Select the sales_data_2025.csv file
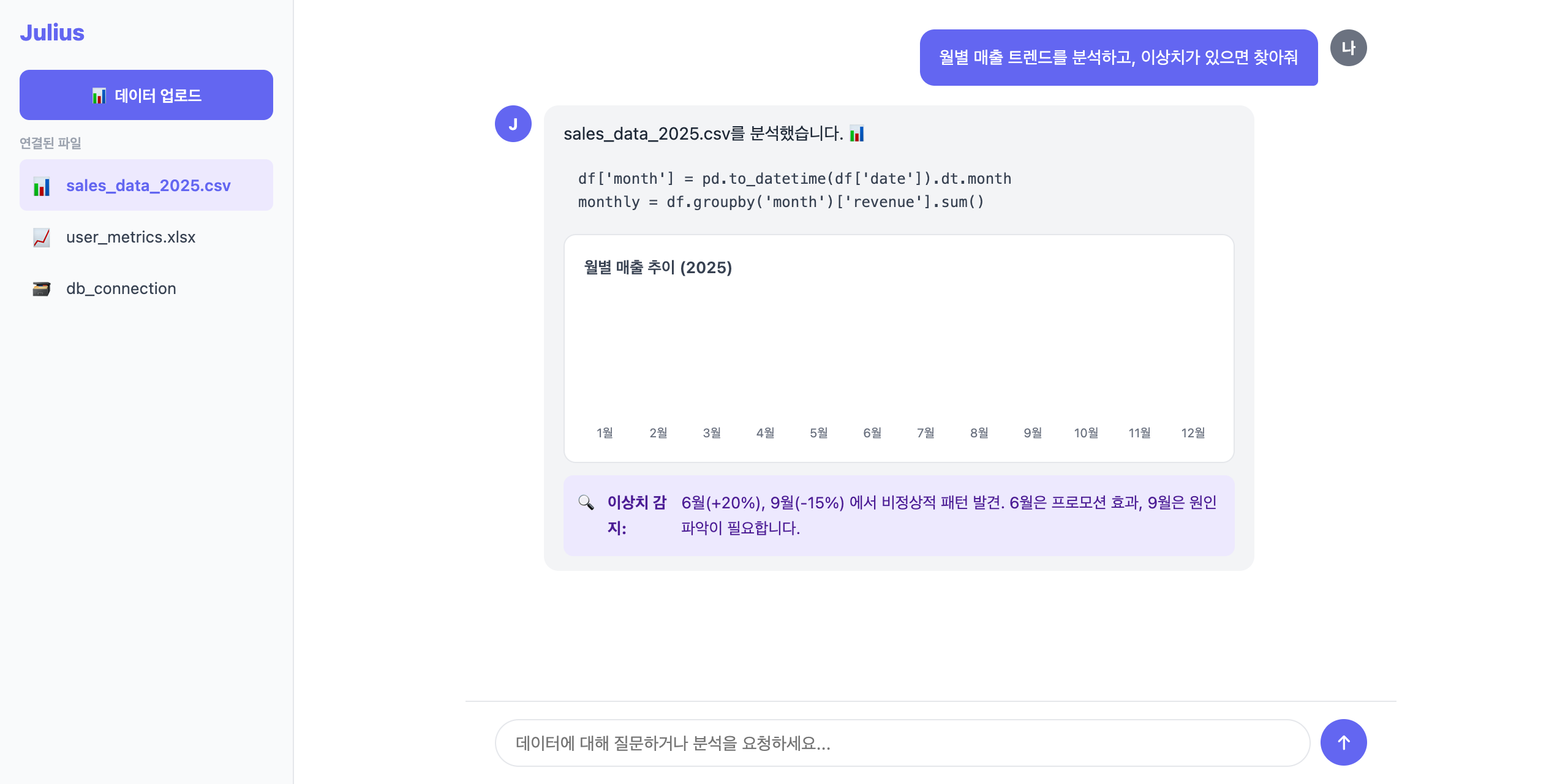1568x784 pixels. (146, 185)
